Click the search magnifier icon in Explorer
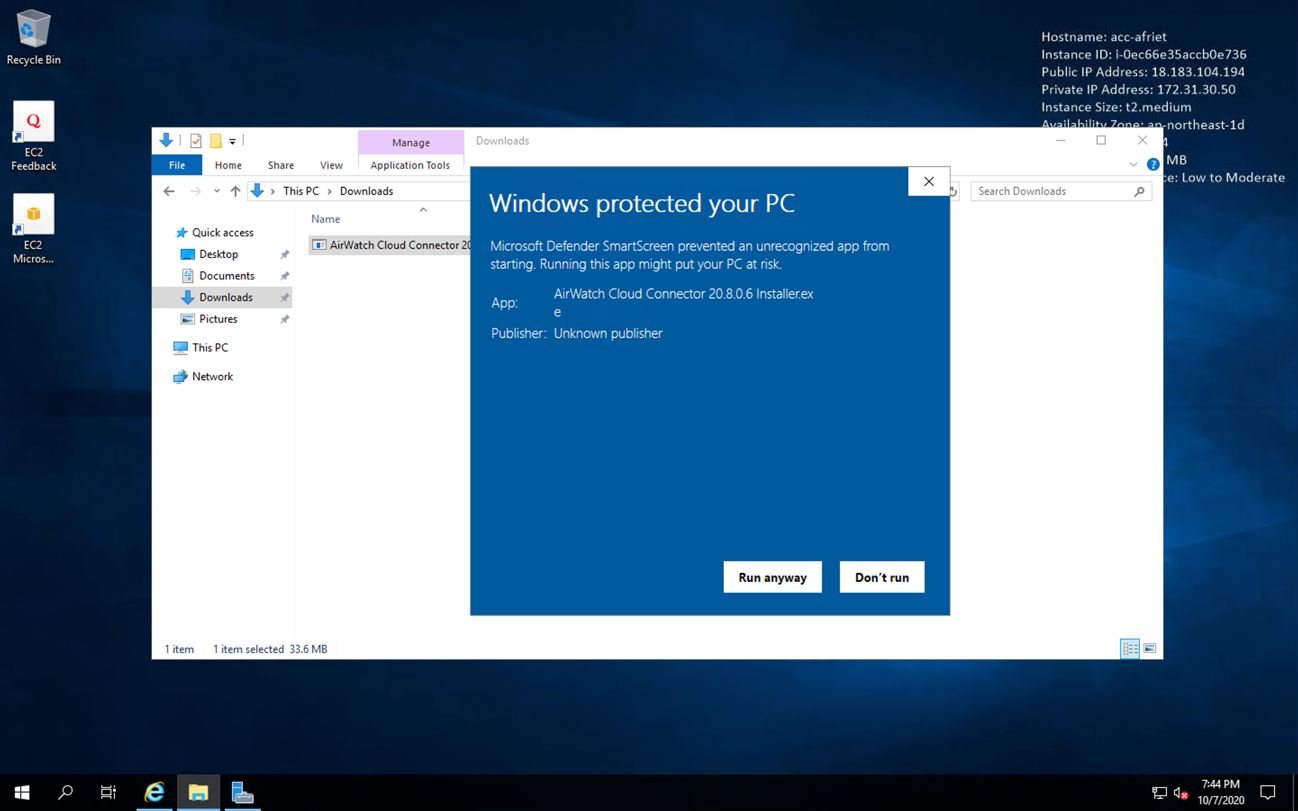Screen dimensions: 1298x811 coord(1139,191)
